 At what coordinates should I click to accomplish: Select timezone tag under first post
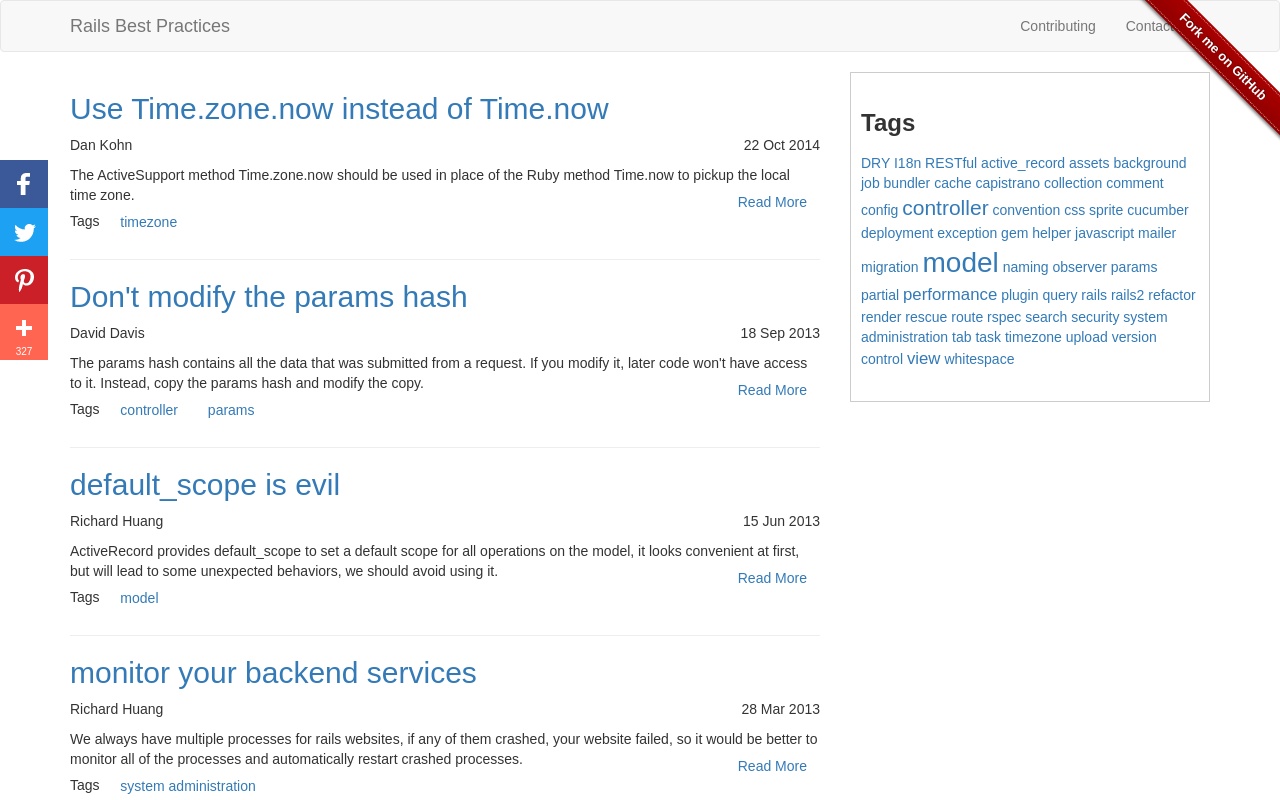(148, 222)
